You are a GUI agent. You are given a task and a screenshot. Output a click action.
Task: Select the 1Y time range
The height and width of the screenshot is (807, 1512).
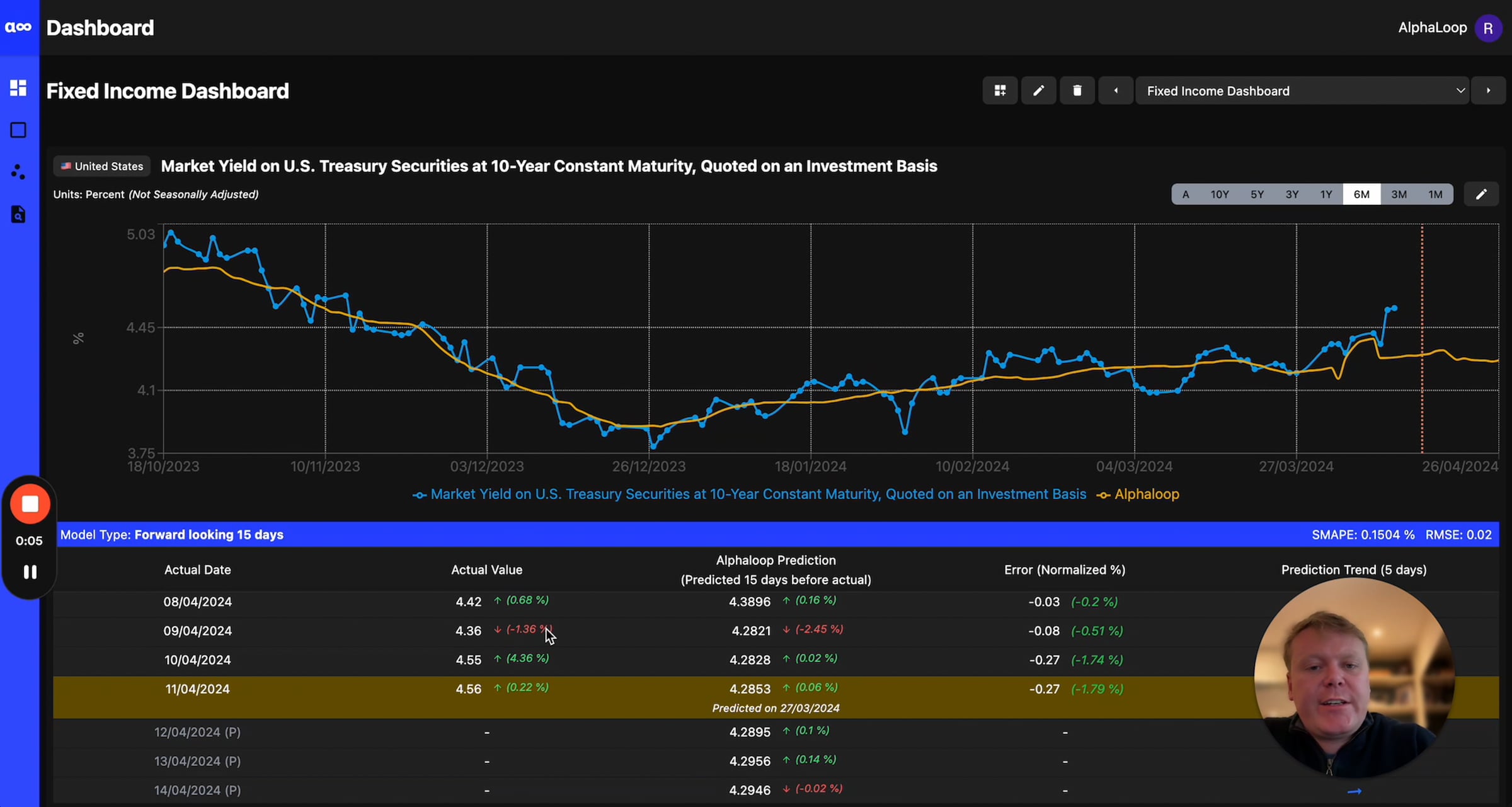(1326, 194)
